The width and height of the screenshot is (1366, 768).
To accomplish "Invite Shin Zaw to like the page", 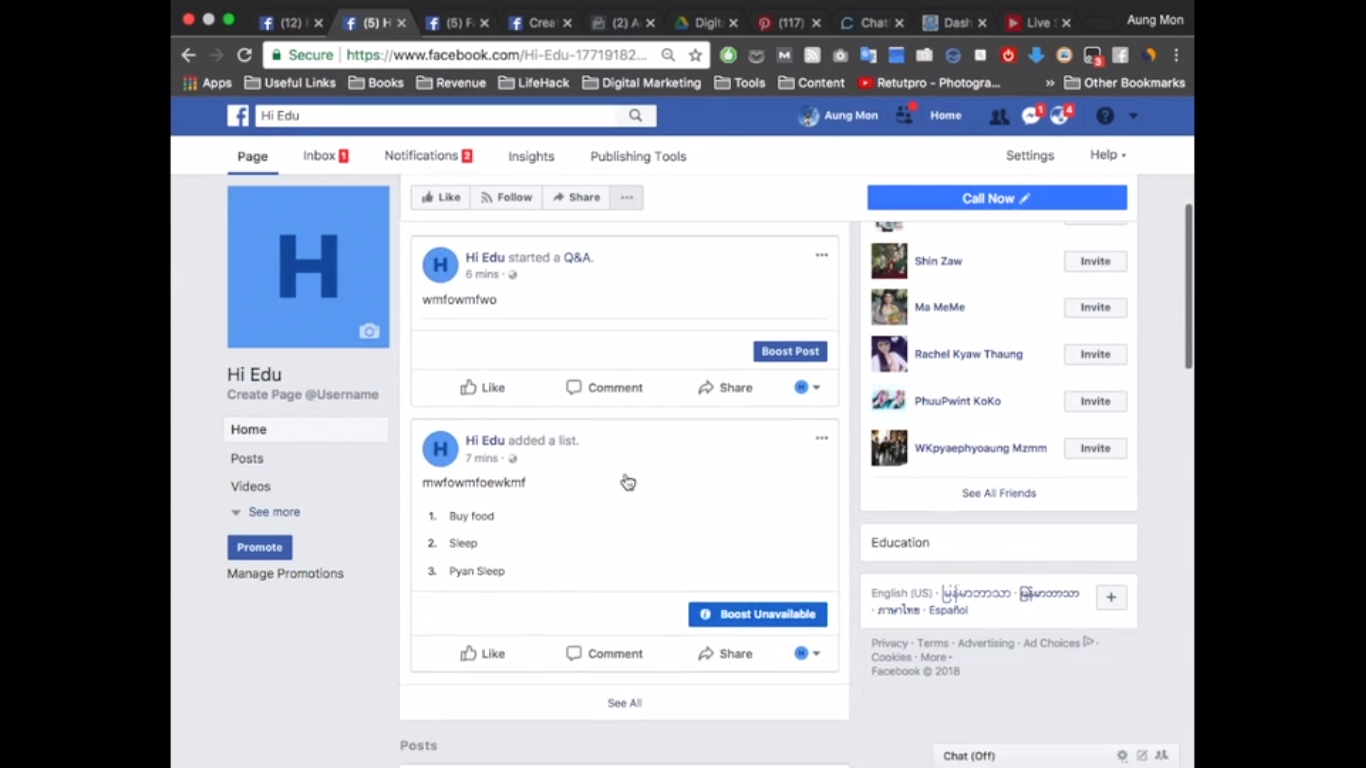I will (1095, 261).
